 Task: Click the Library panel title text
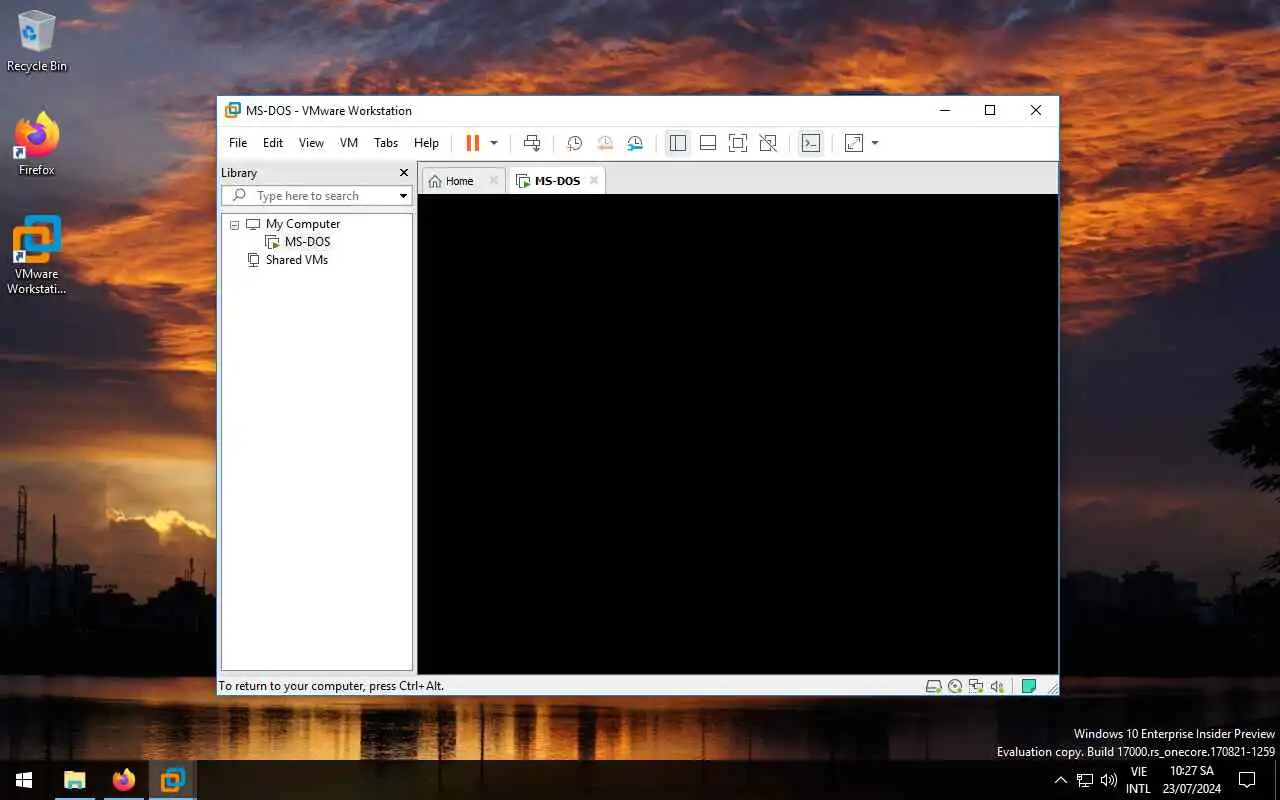(239, 173)
